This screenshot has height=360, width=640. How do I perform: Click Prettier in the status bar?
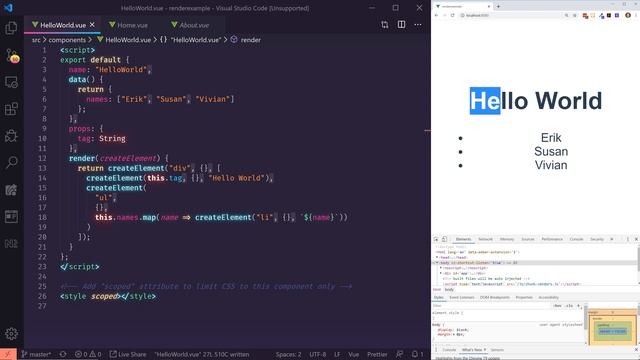click(377, 354)
